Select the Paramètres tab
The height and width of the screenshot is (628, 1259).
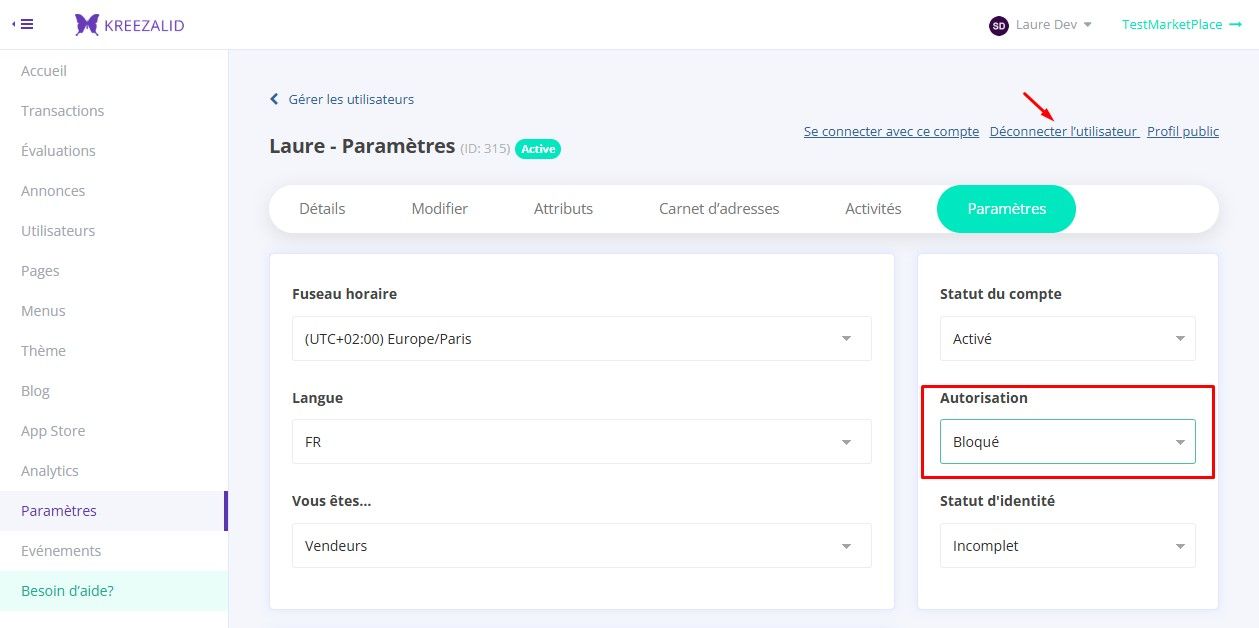(x=1006, y=209)
